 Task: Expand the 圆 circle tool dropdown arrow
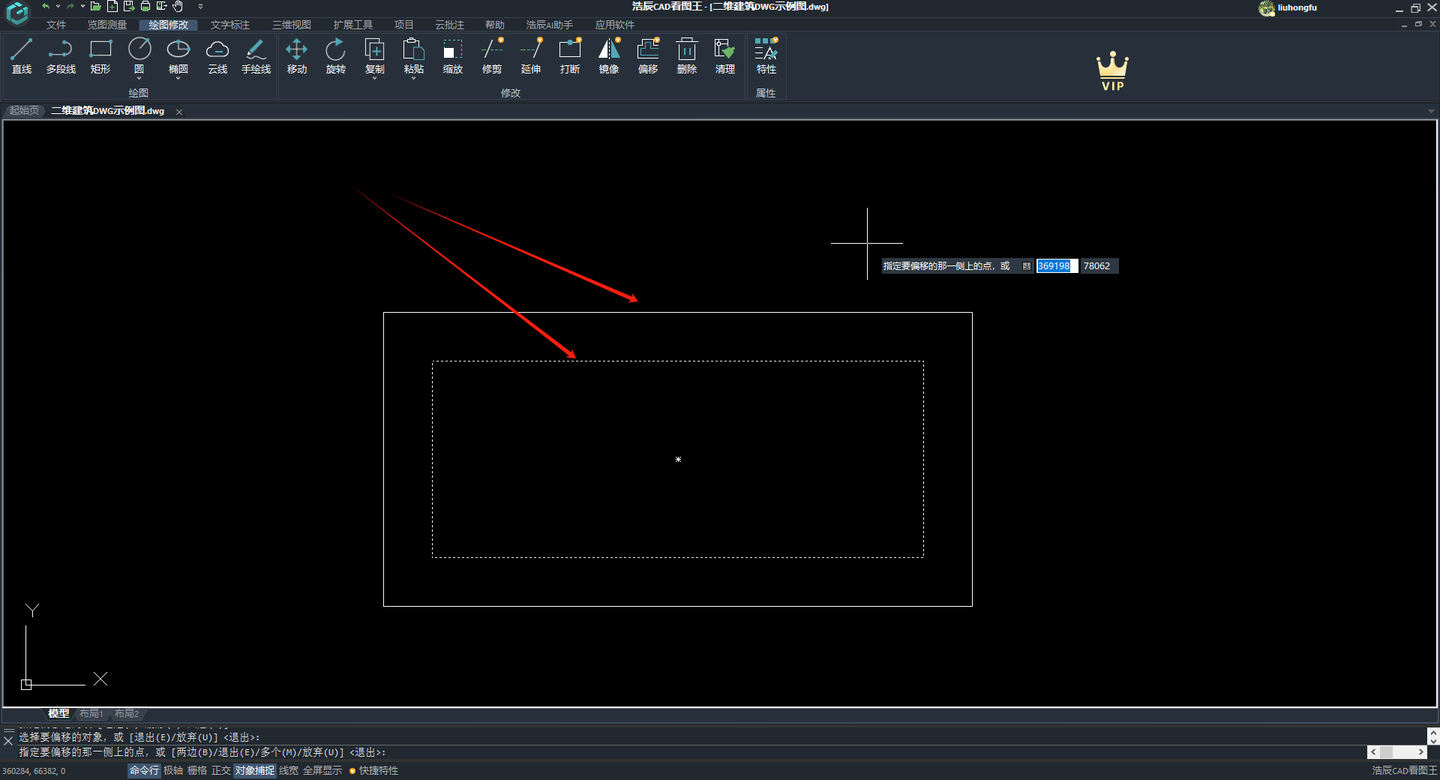139,78
